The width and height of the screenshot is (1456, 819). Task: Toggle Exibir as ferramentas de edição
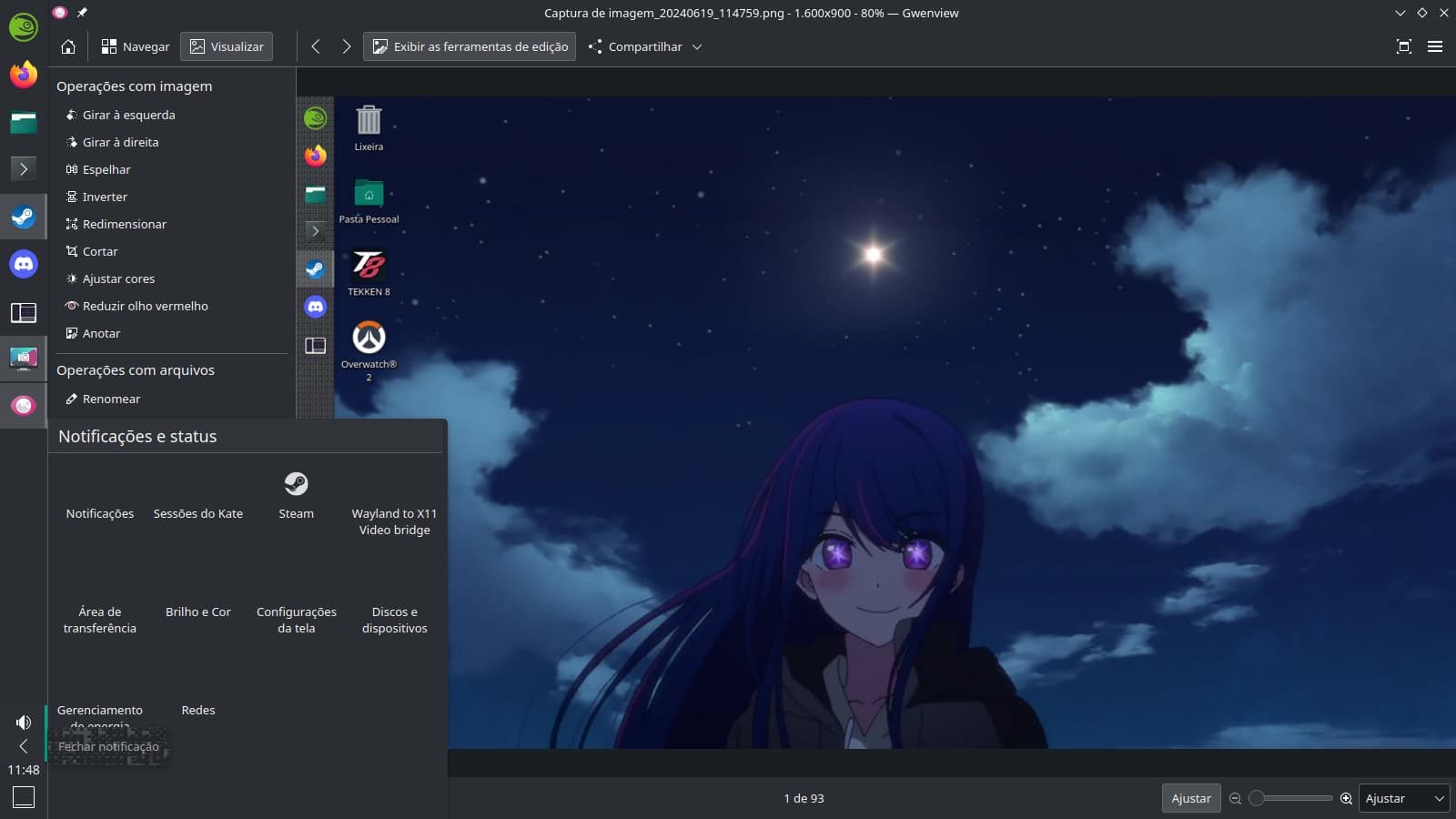coord(470,46)
